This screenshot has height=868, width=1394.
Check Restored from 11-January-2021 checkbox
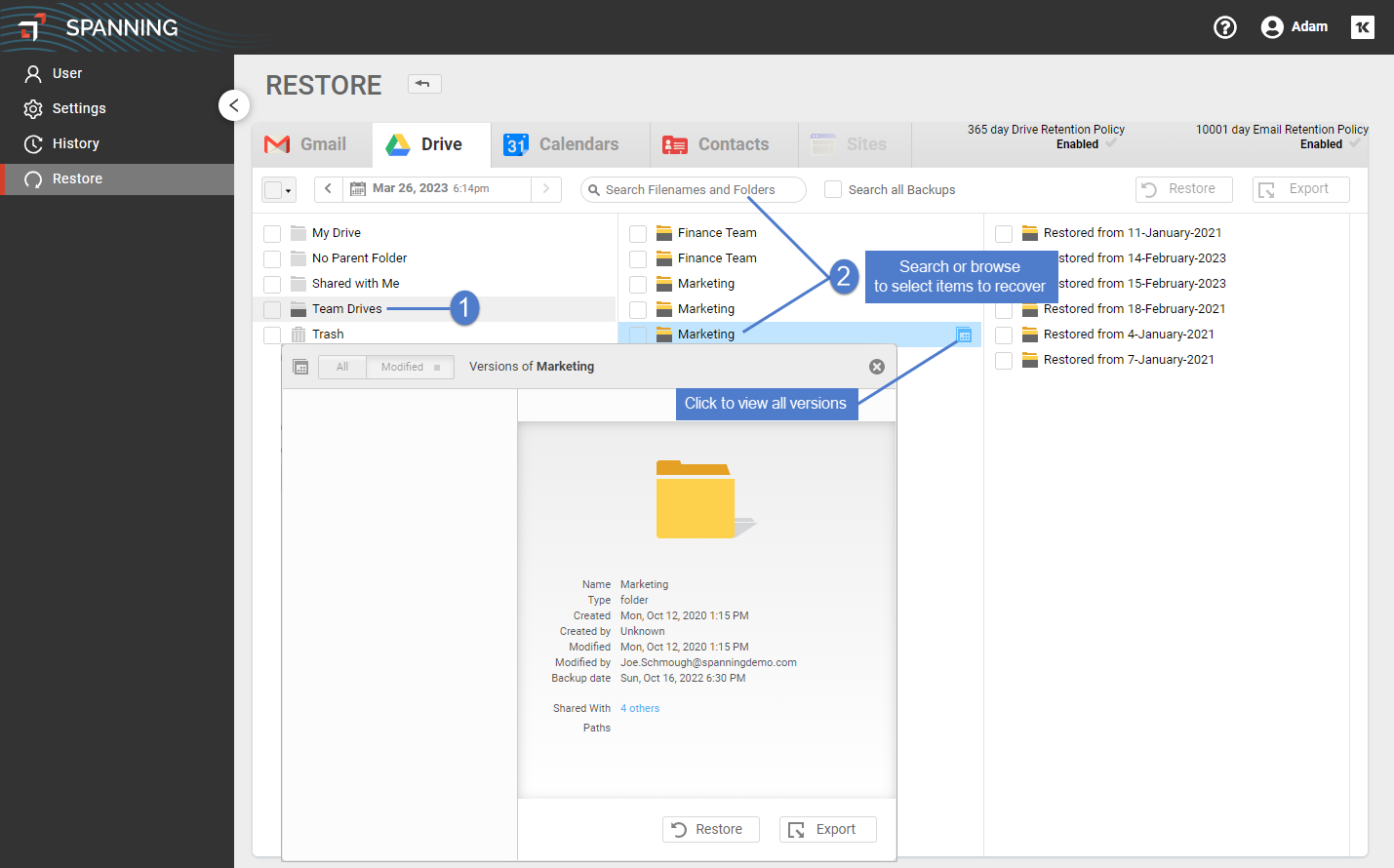pos(1004,233)
